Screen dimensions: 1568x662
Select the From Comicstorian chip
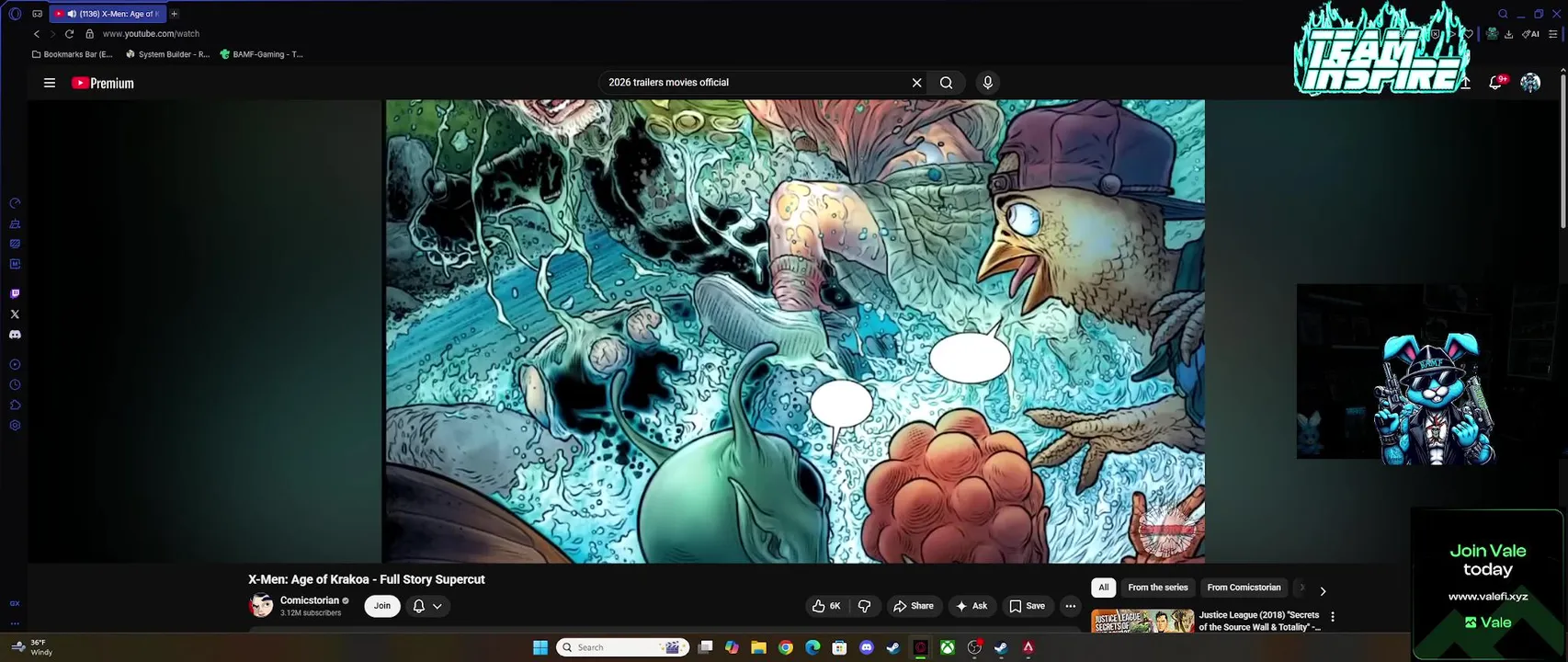pyautogui.click(x=1244, y=588)
